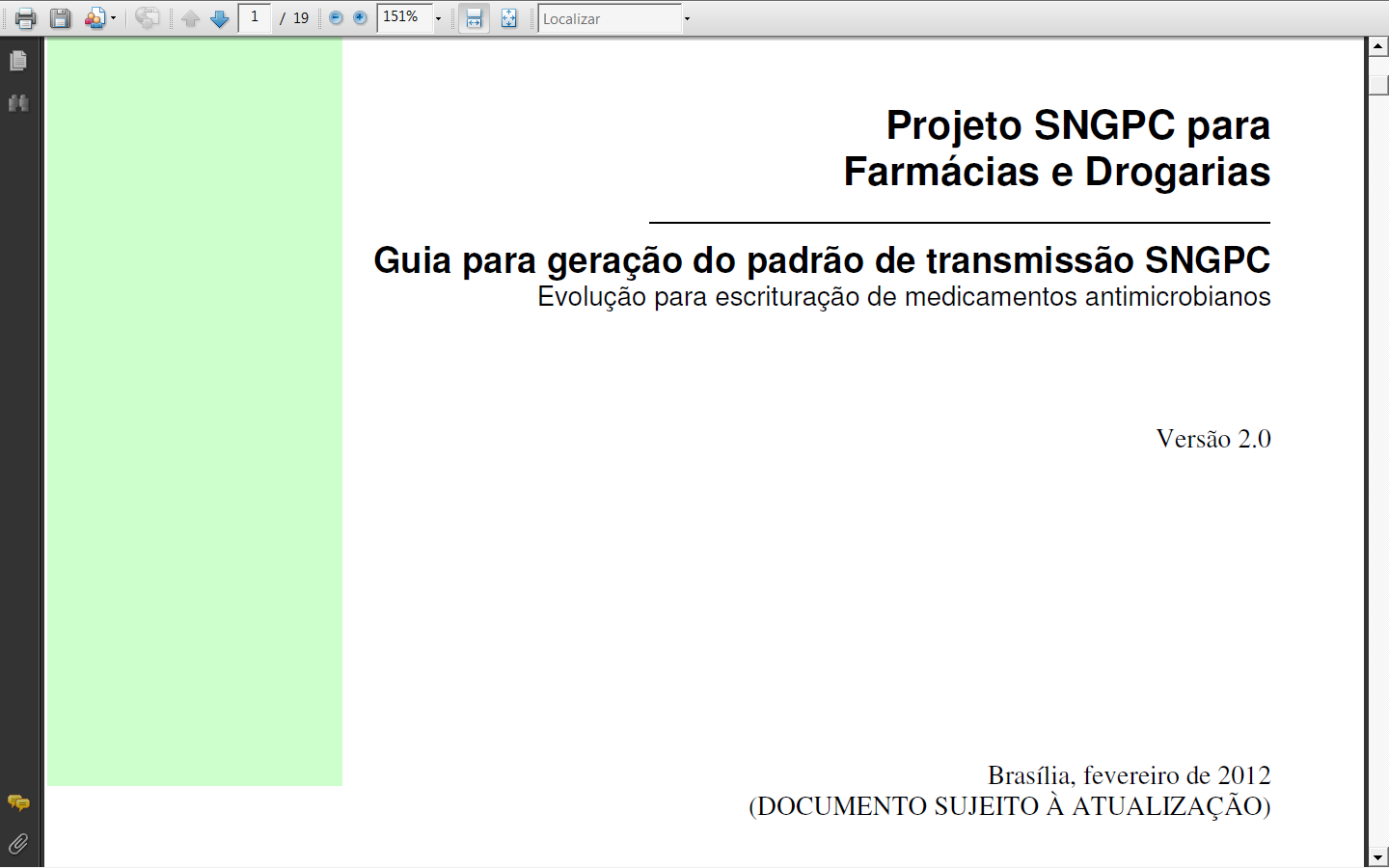Select the 151% zoom value field
The image size is (1389, 868).
pyautogui.click(x=404, y=17)
